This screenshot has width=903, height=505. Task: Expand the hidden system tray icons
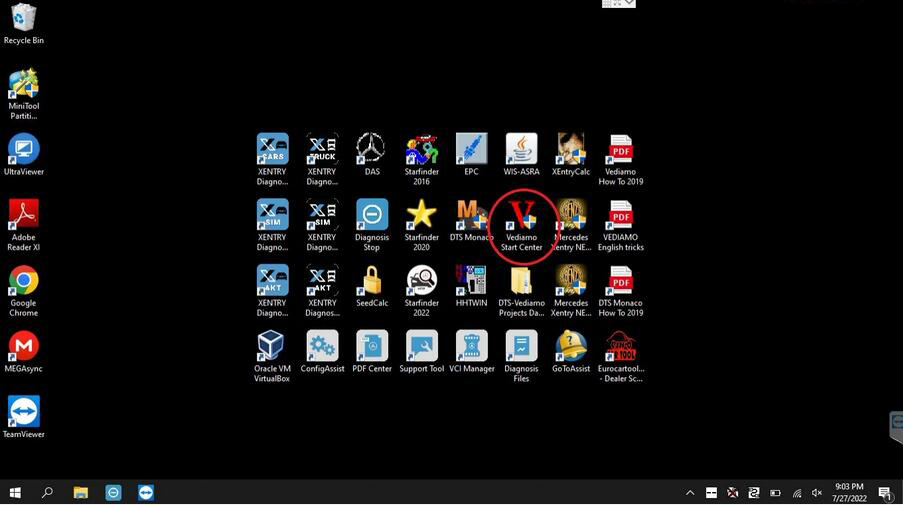[690, 493]
